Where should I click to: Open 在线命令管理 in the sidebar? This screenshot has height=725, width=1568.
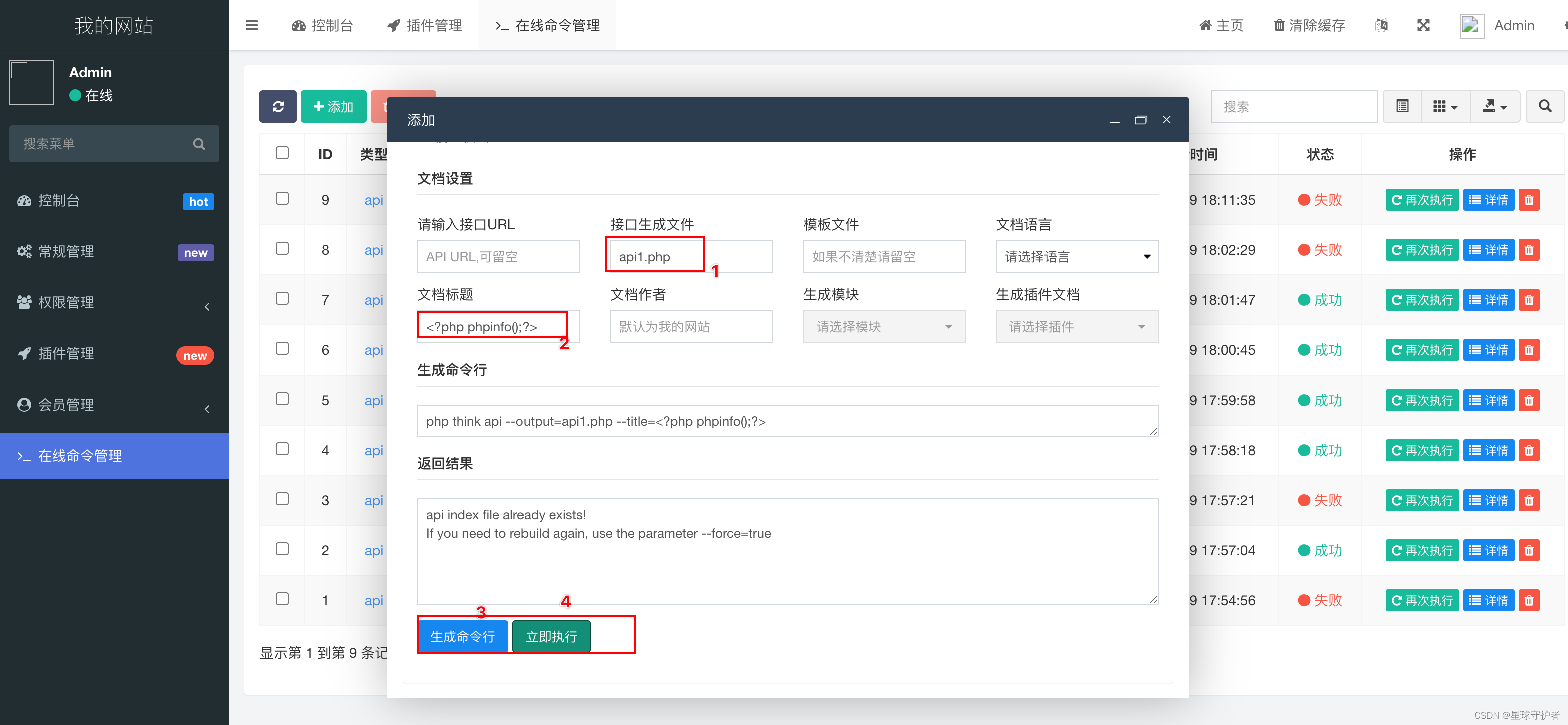pos(114,456)
